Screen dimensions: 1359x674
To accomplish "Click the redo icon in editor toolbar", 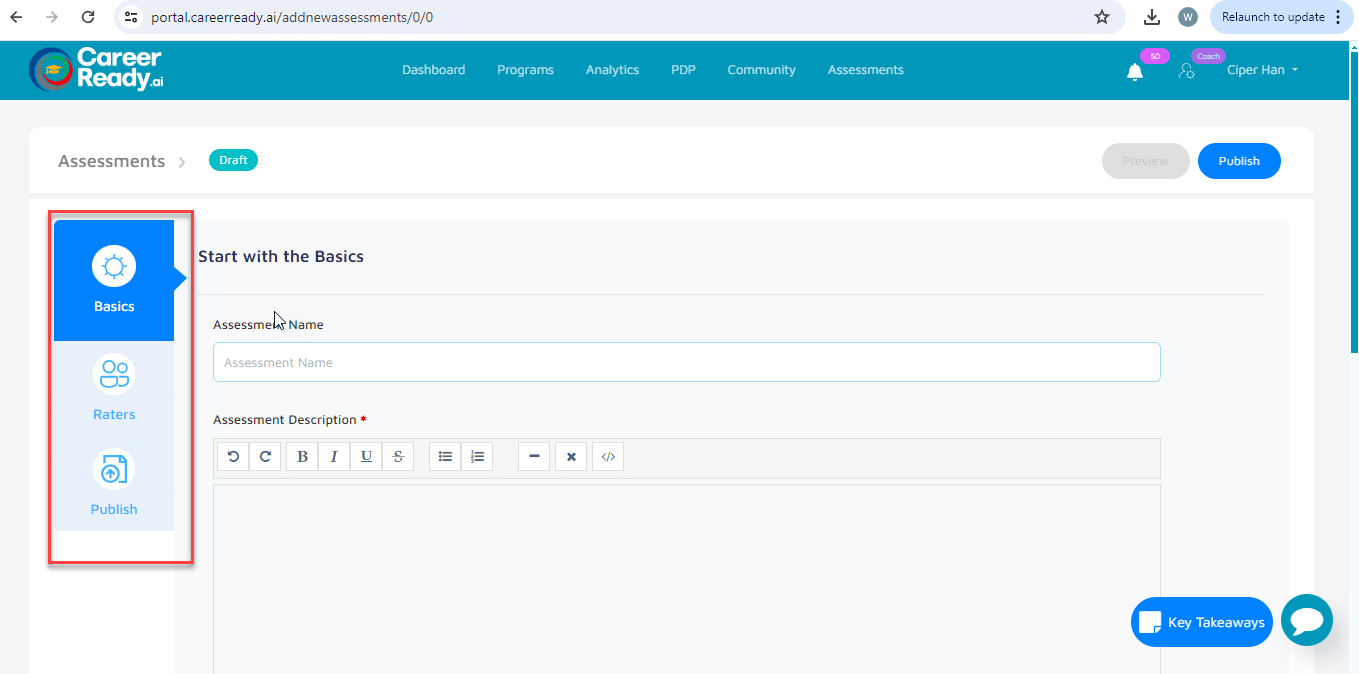I will 265,457.
